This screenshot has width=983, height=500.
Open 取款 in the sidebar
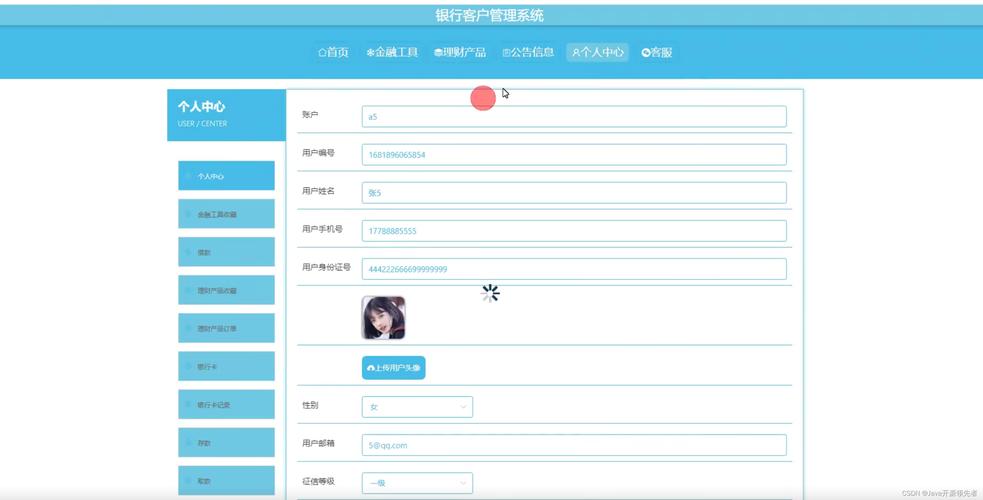(x=226, y=481)
